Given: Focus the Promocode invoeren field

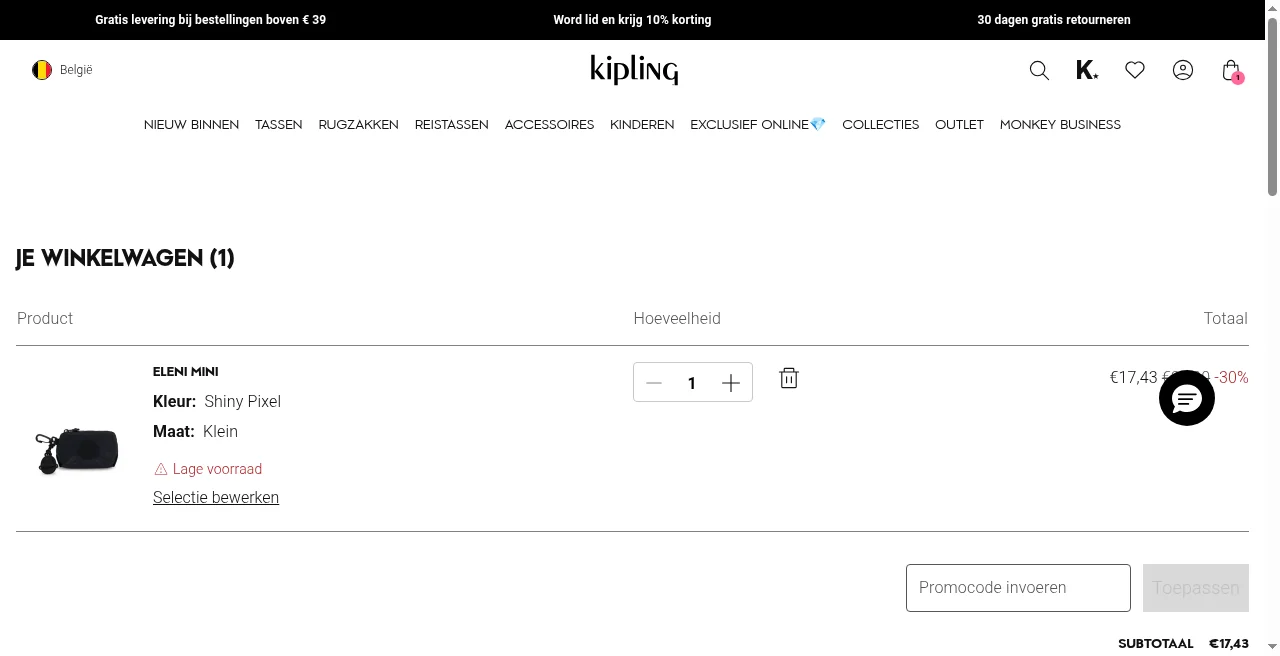Looking at the screenshot, I should 1018,588.
